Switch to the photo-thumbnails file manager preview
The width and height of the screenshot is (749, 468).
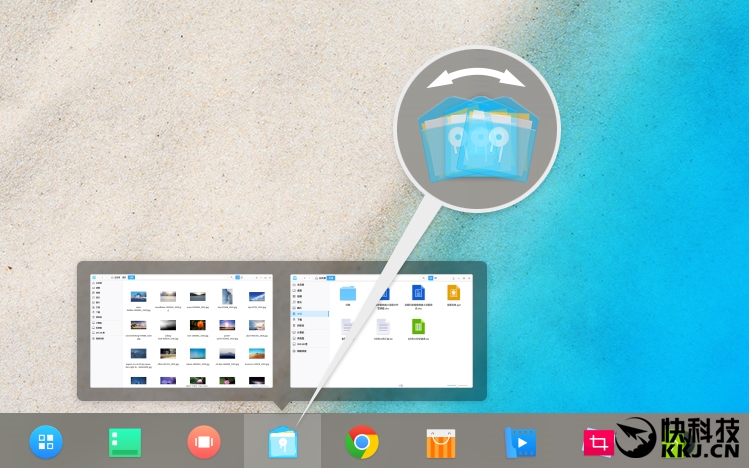point(182,330)
